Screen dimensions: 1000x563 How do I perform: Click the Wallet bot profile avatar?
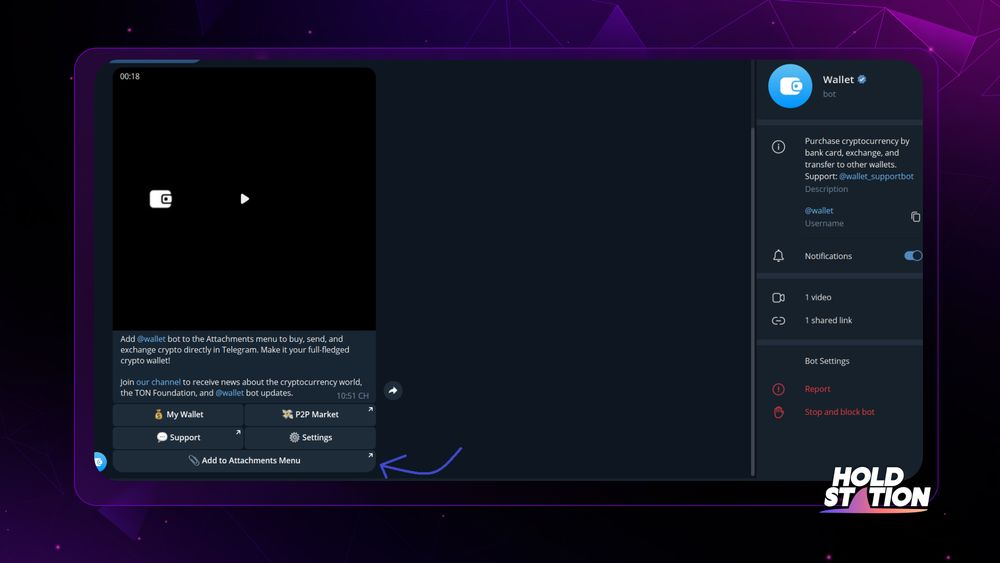(790, 86)
